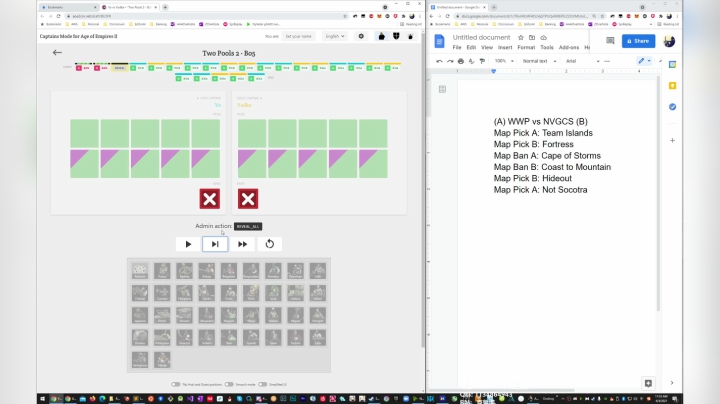Screen dimensions: 720x404
Task: Click the left indent marker on the ruler
Action: coord(494,72)
